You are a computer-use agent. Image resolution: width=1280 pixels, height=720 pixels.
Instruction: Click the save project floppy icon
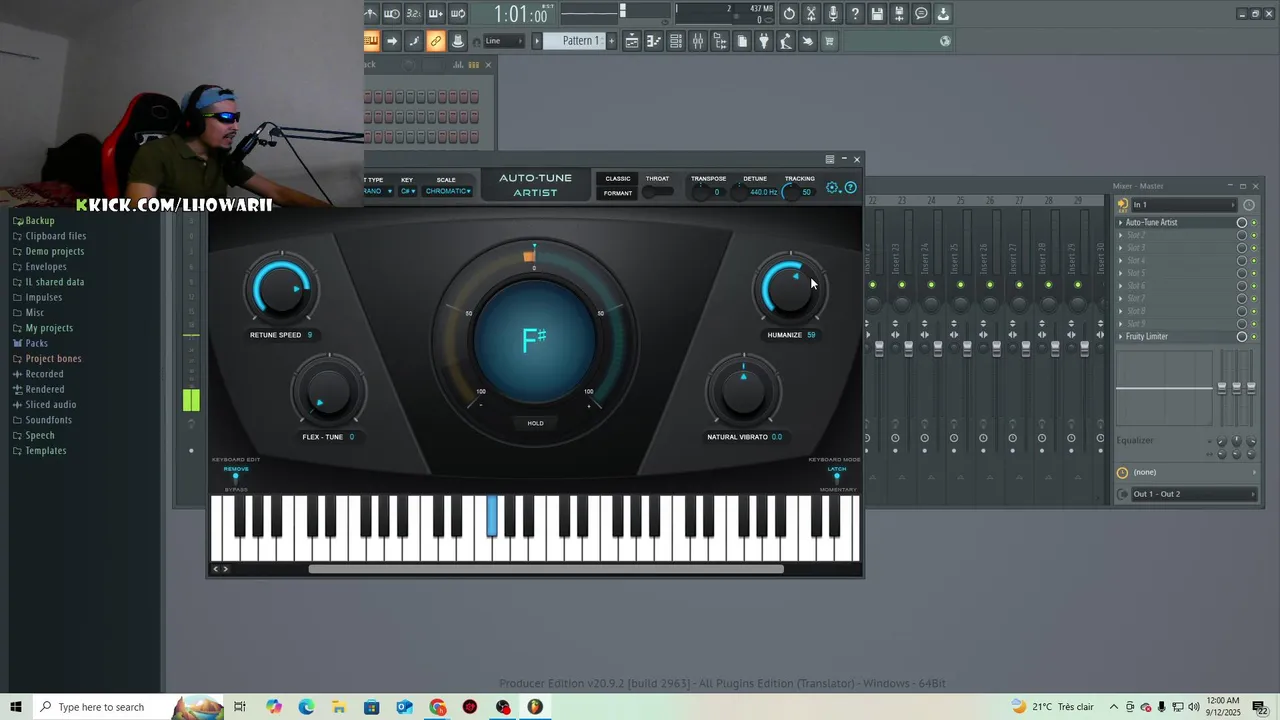[877, 13]
